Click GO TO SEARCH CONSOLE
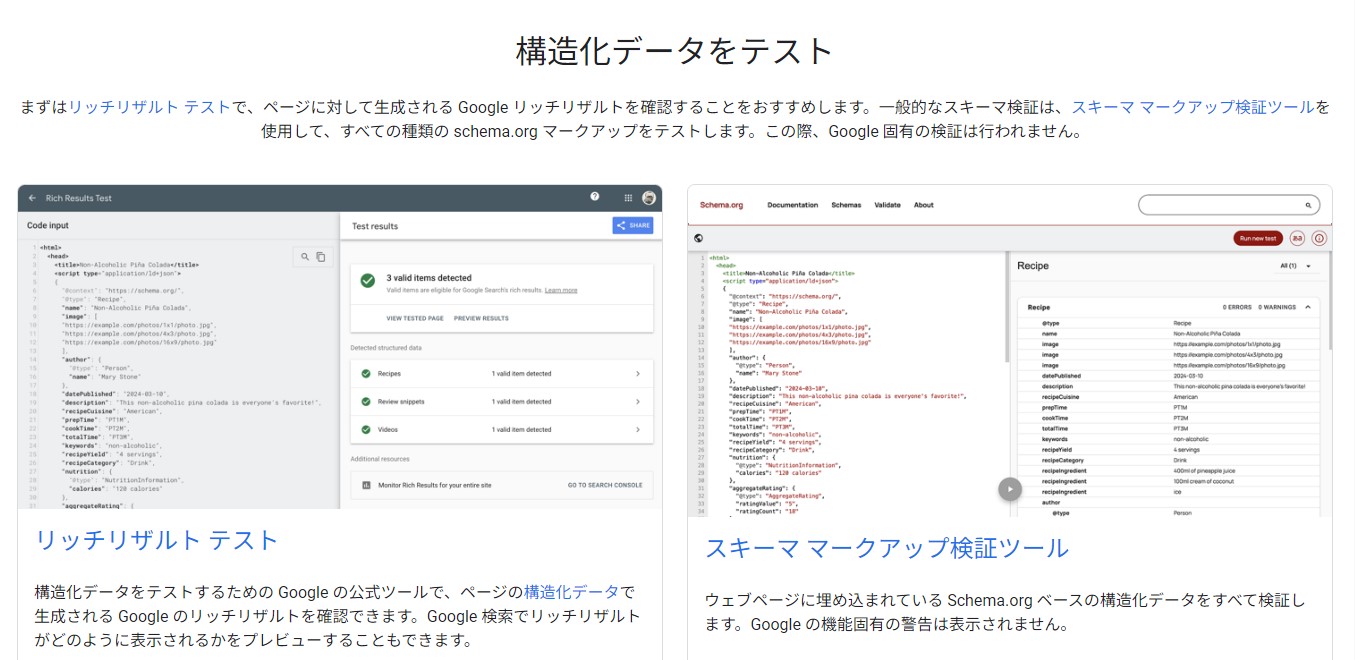 coord(605,485)
